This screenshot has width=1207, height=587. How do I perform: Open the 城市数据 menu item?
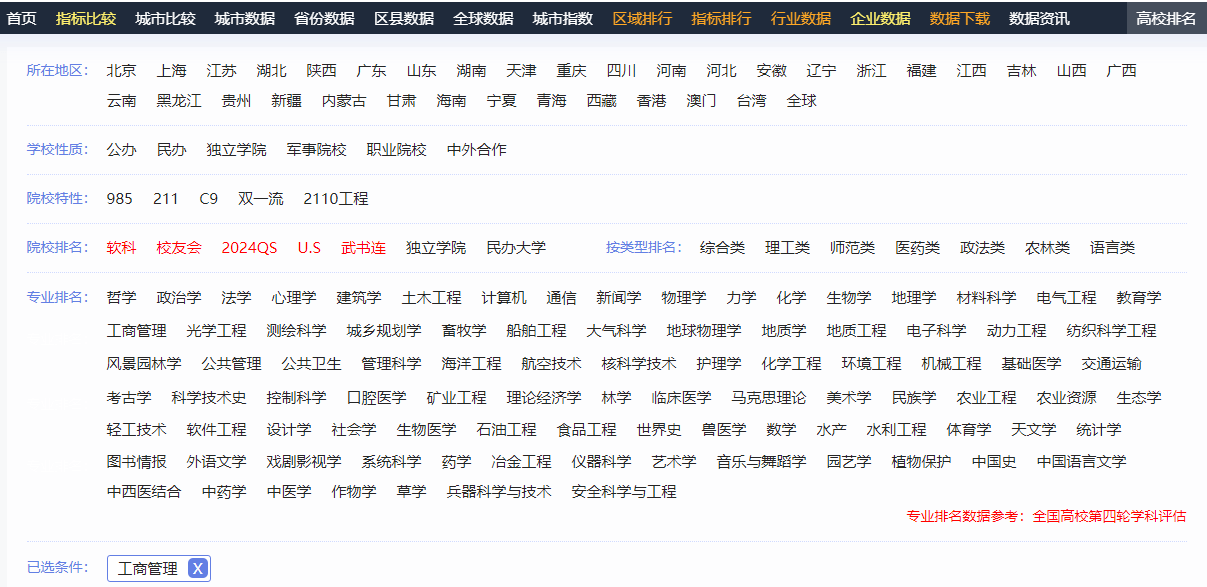tap(244, 17)
